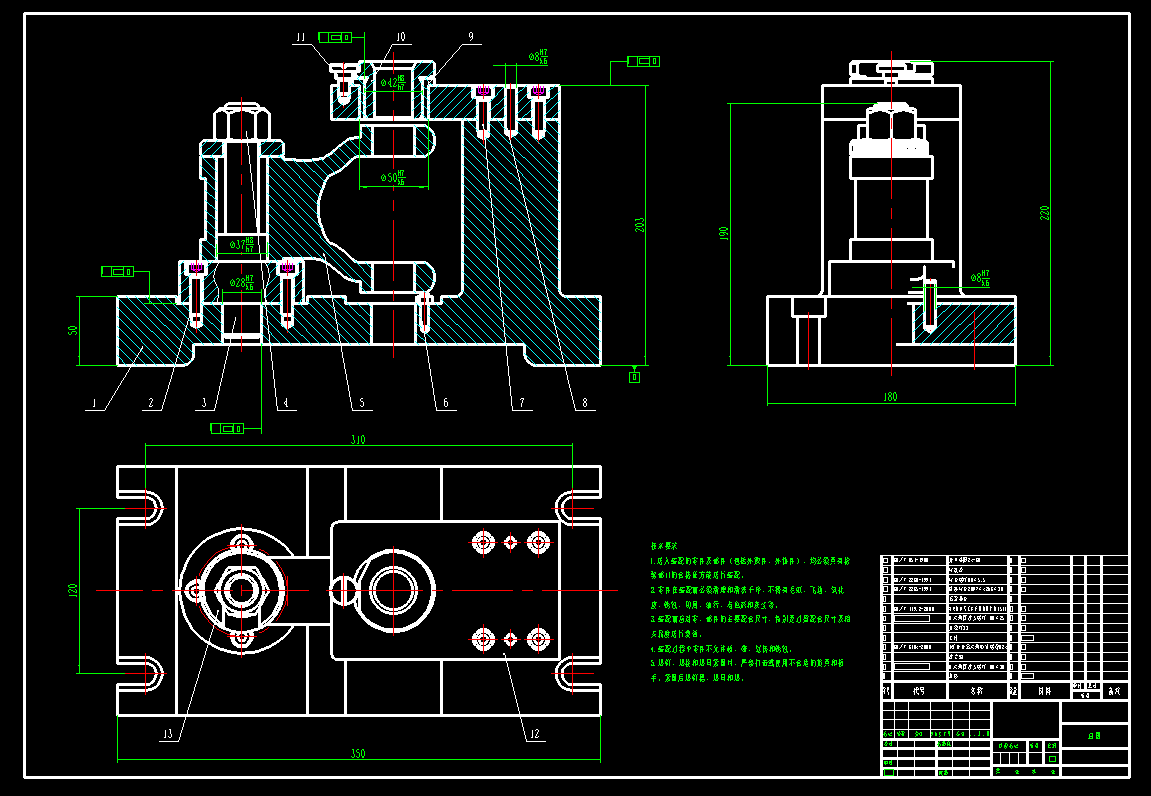Click the Φ37 H8/h7 fit annotation
This screenshot has height=796, width=1151.
pyautogui.click(x=242, y=244)
